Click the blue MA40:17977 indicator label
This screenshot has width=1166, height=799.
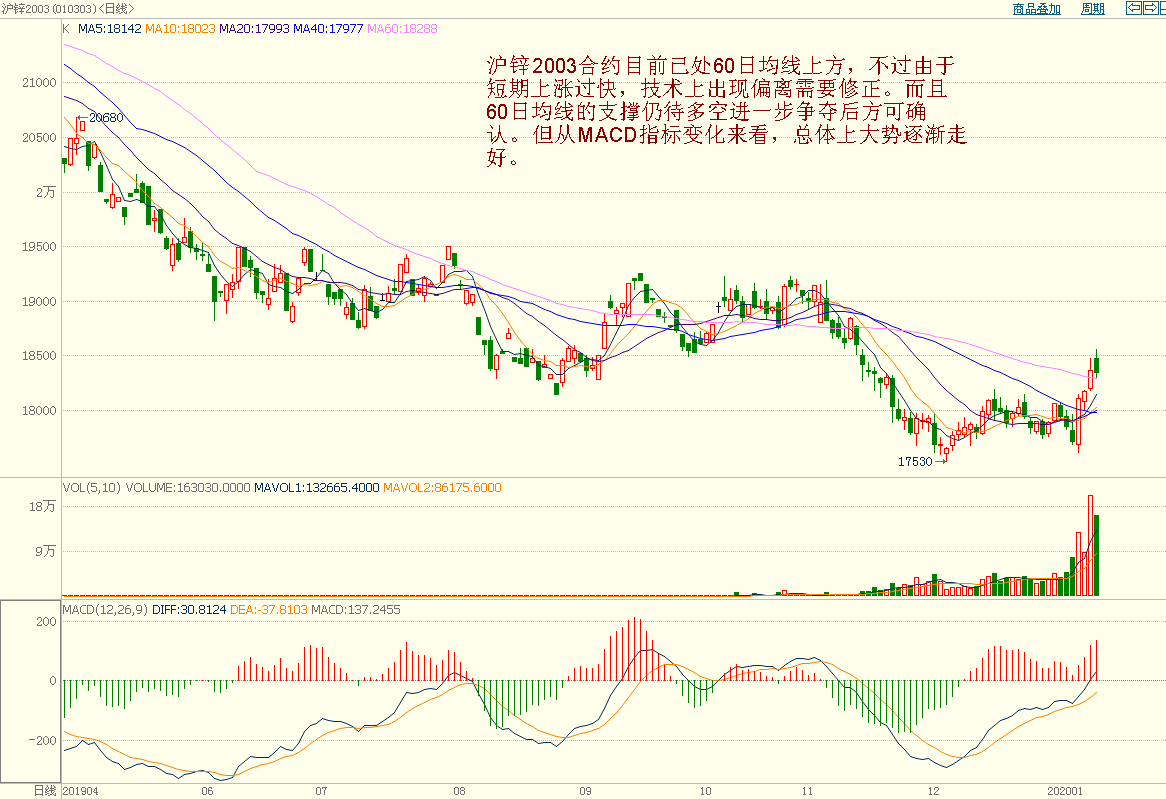329,29
